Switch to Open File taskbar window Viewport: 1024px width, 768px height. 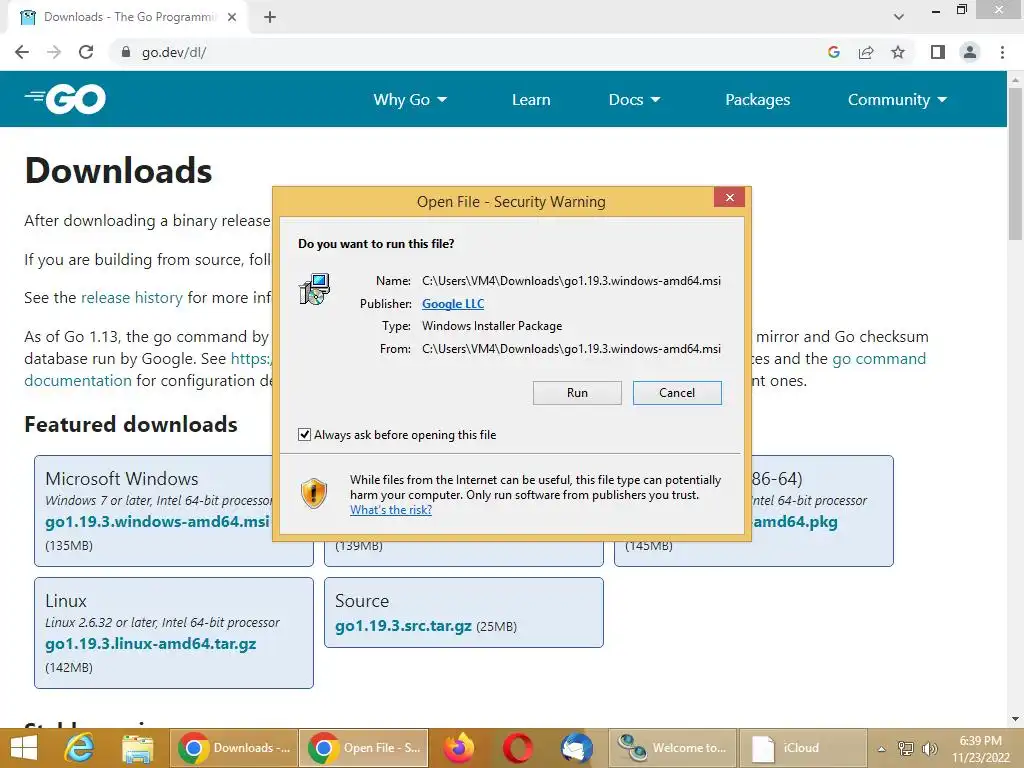click(364, 748)
